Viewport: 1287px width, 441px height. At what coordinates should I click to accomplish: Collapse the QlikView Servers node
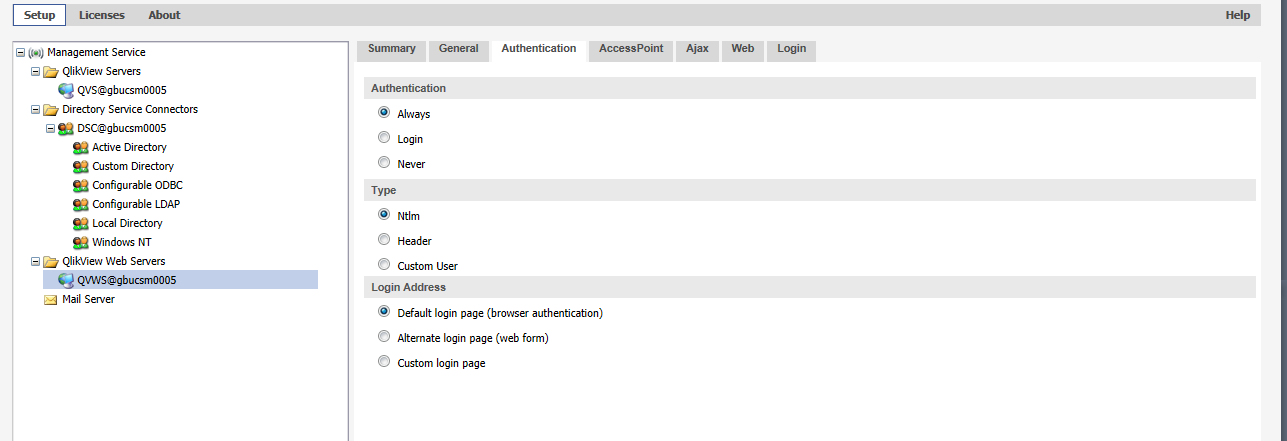click(x=36, y=71)
